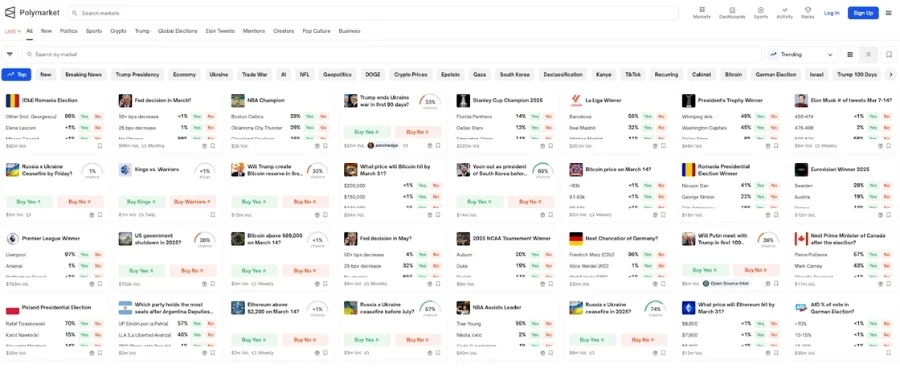Open the All tab
This screenshot has height=370, width=900.
coord(29,31)
